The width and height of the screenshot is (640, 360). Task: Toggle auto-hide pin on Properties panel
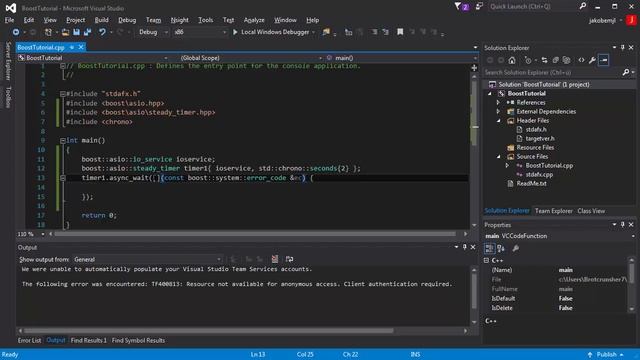pyautogui.click(x=622, y=224)
